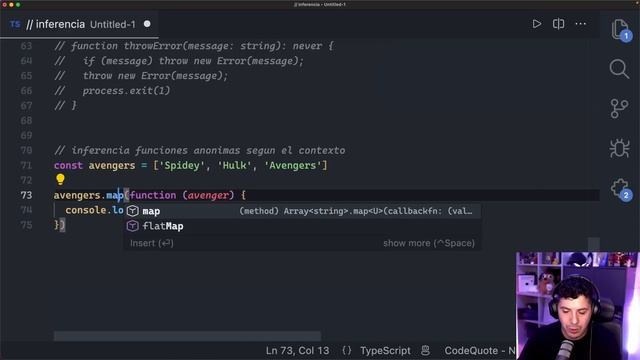Open the Explorer files icon in activity bar
The height and width of the screenshot is (360, 640).
(x=620, y=29)
